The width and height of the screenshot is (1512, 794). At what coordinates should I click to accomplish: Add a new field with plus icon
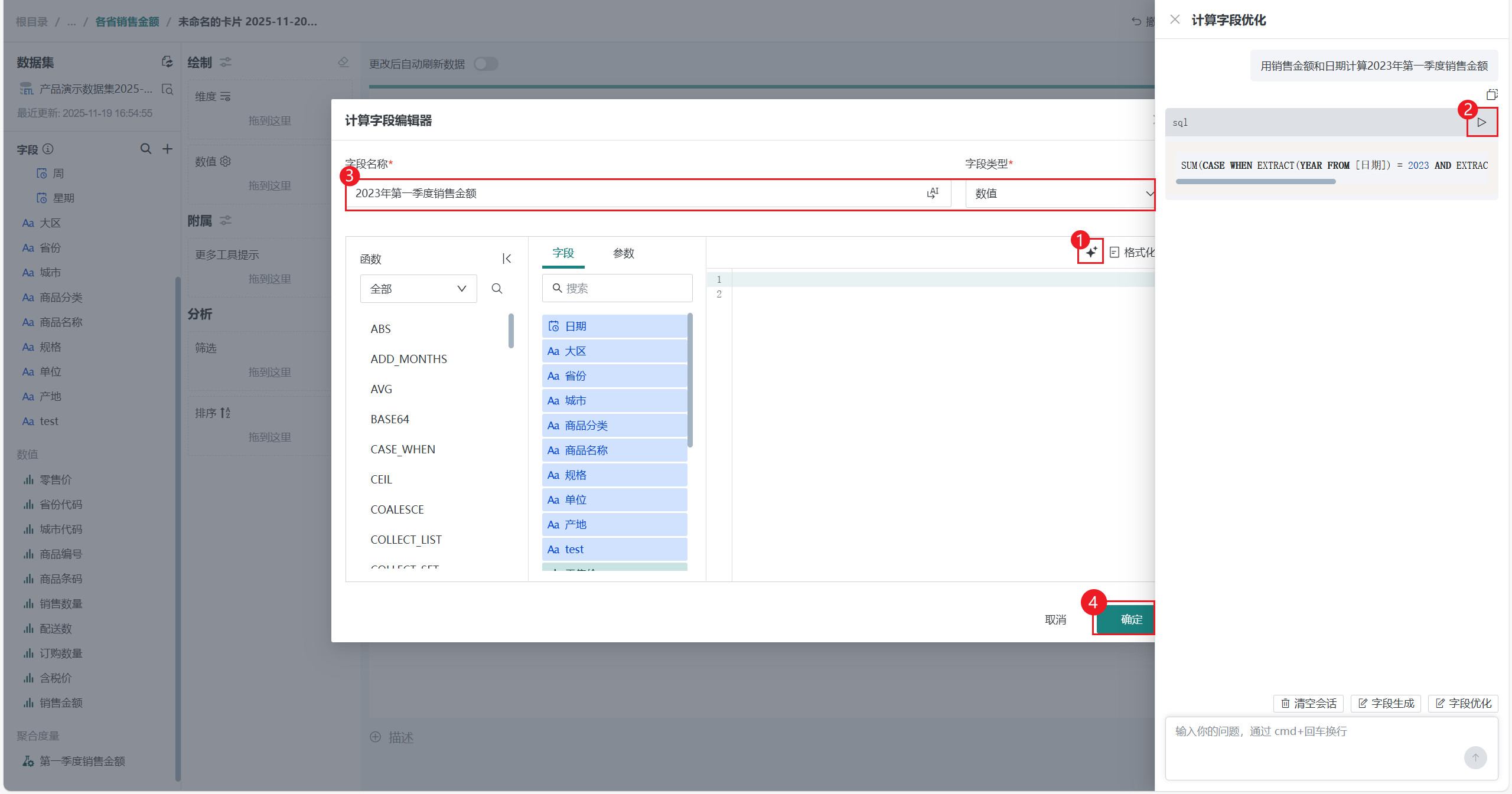pyautogui.click(x=168, y=149)
